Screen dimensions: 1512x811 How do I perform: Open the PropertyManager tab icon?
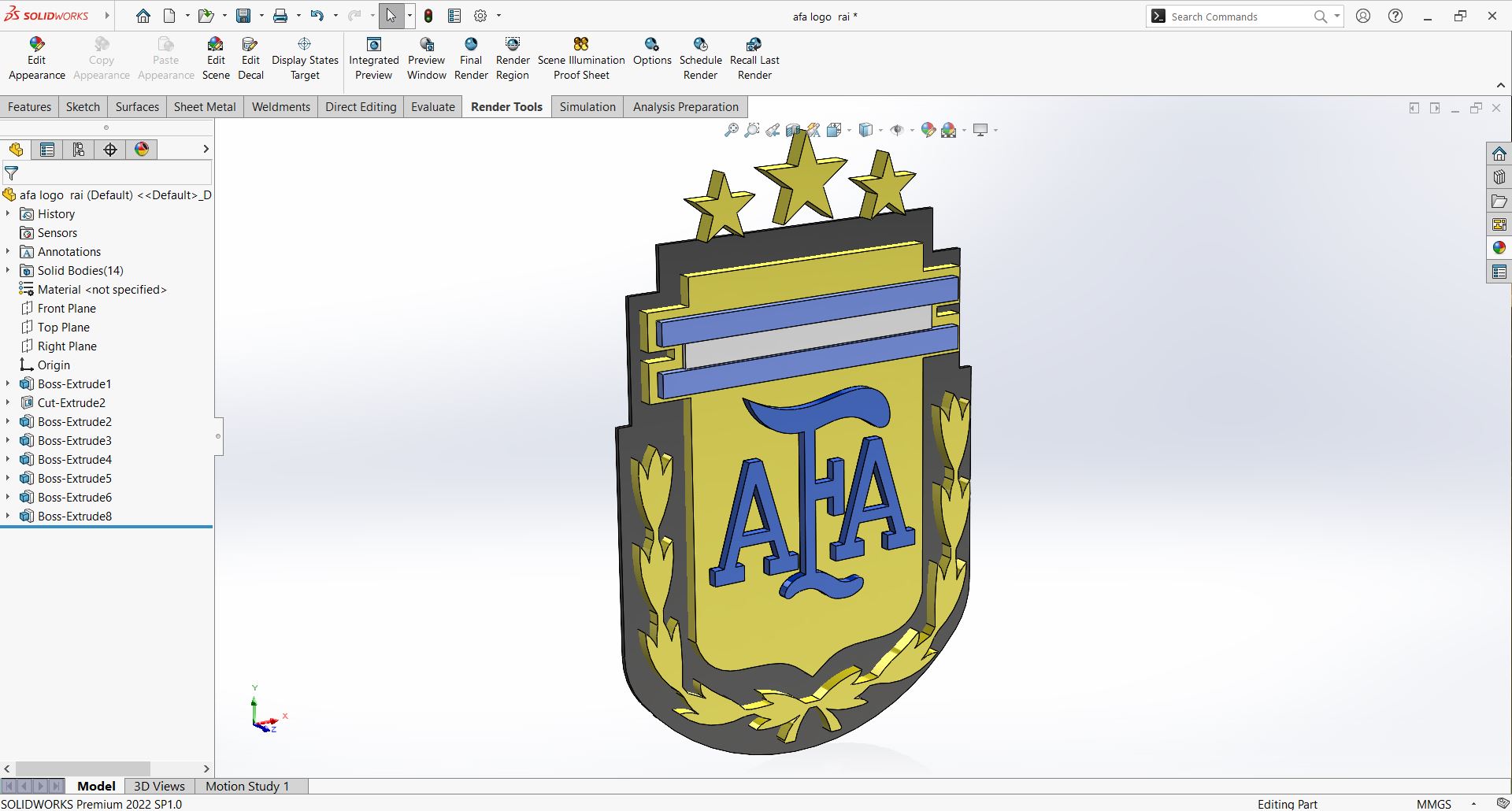pyautogui.click(x=47, y=150)
